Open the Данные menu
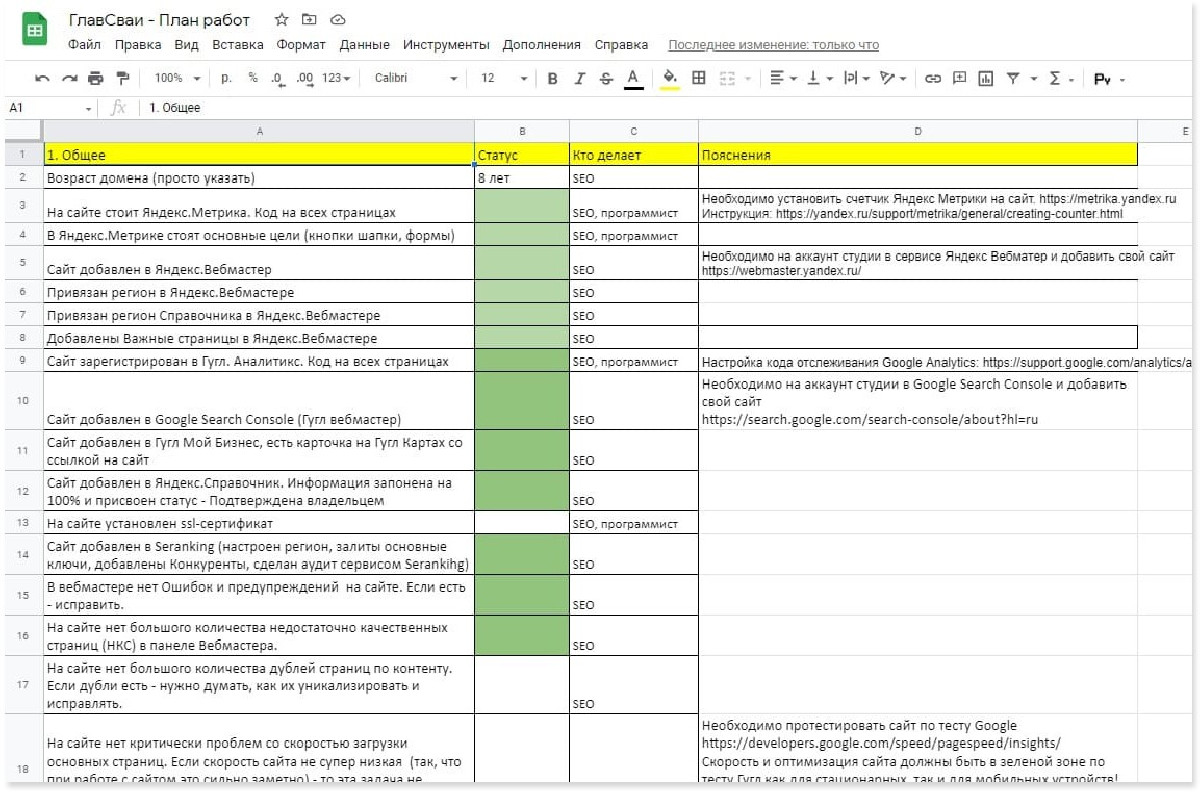This screenshot has width=1200, height=794. point(364,45)
